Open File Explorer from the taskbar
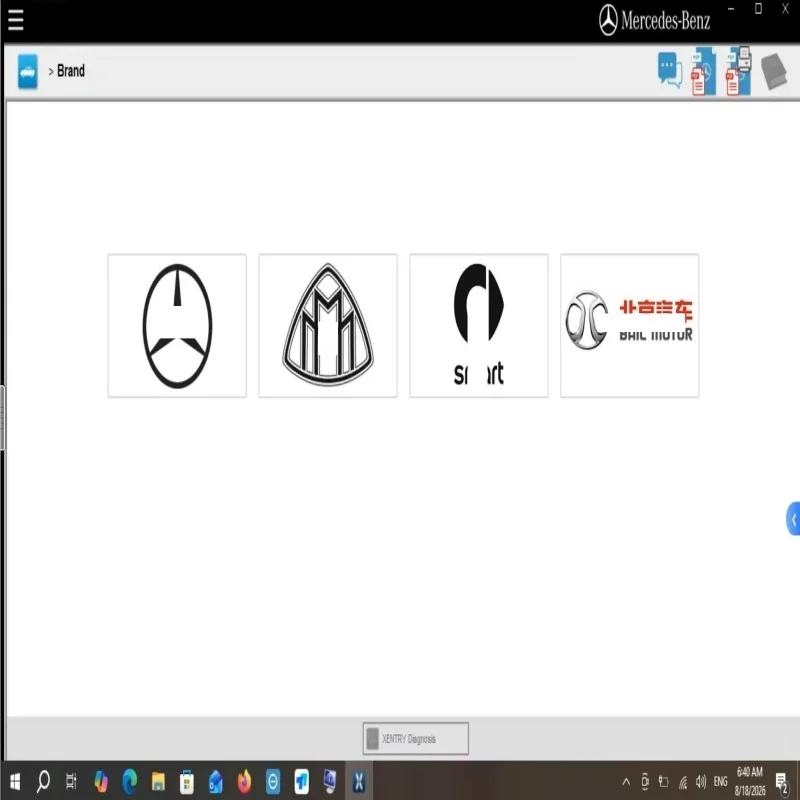This screenshot has width=800, height=800. (x=158, y=781)
